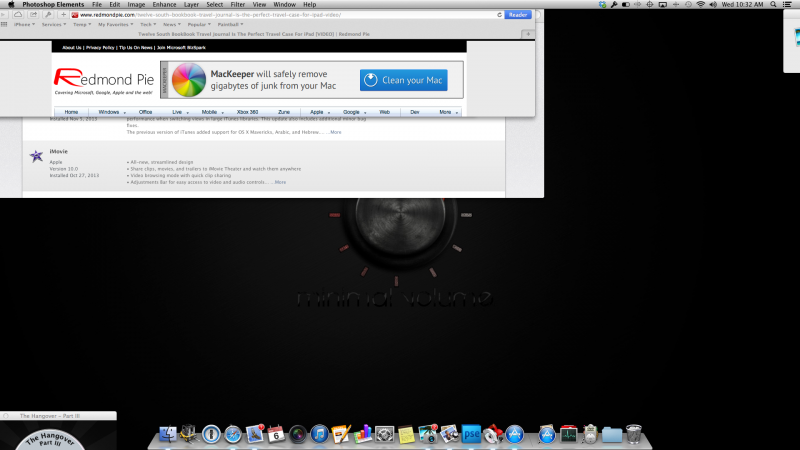Viewport: 800px width, 450px height.
Task: Open the Apple menu
Action: tap(11, 4)
